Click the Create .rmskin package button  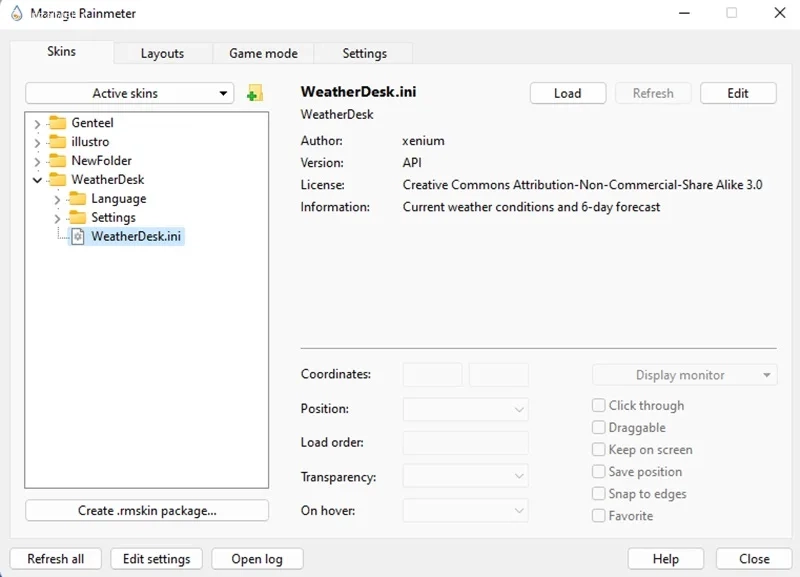(147, 511)
